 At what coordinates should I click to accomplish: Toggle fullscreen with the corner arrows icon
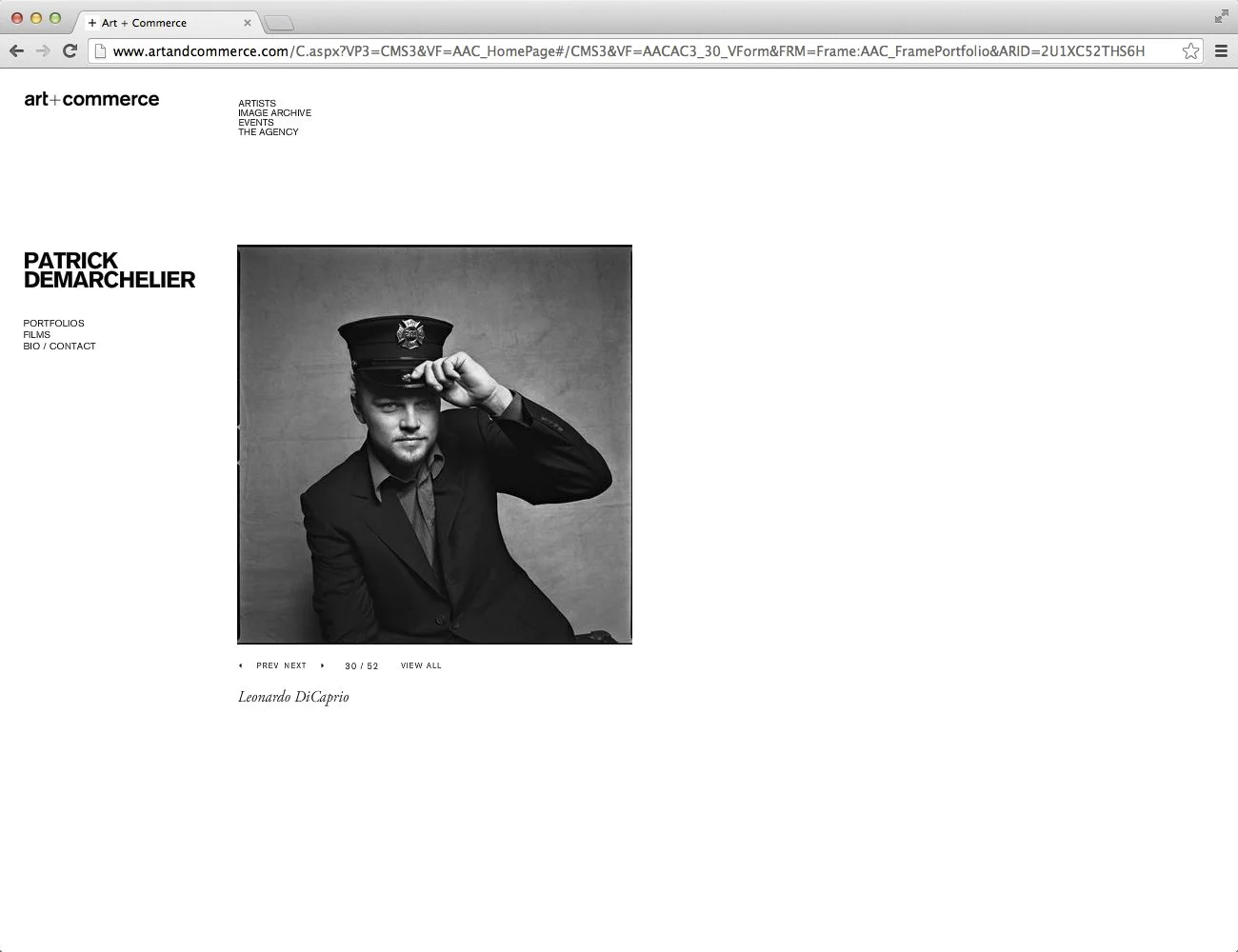point(1221,16)
